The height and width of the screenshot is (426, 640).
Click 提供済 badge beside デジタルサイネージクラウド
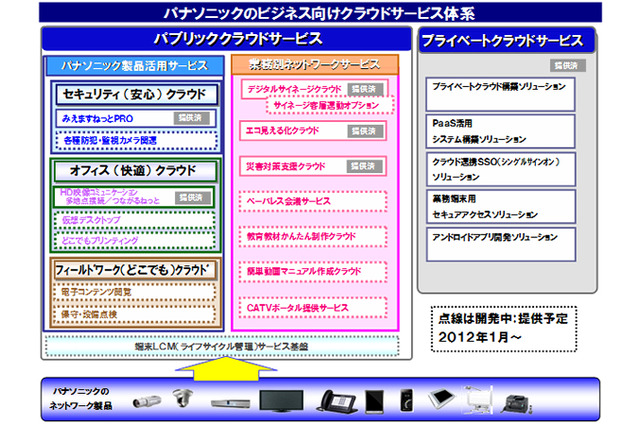pos(365,89)
